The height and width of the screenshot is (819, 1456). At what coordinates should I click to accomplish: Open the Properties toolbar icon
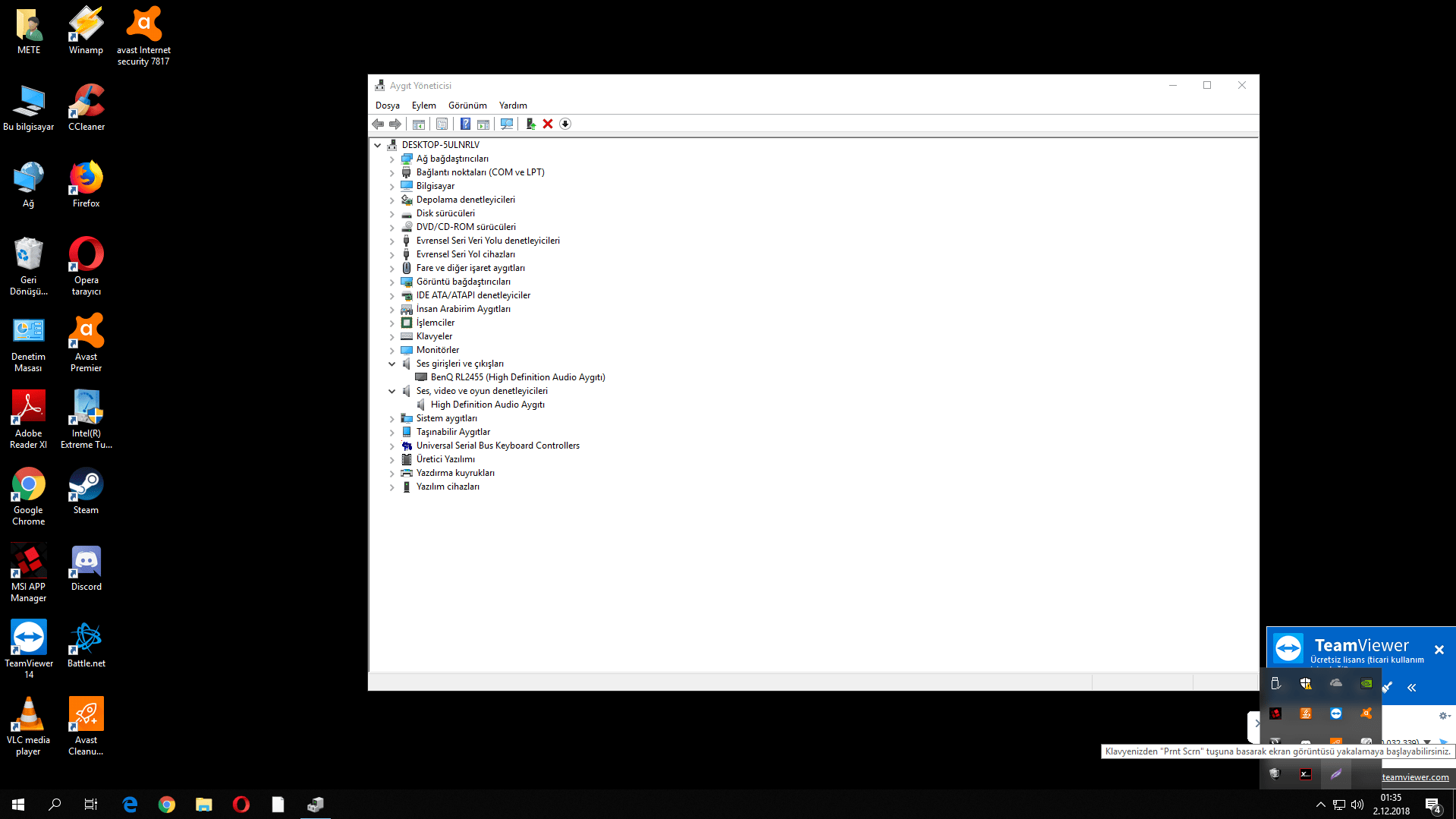[x=442, y=124]
